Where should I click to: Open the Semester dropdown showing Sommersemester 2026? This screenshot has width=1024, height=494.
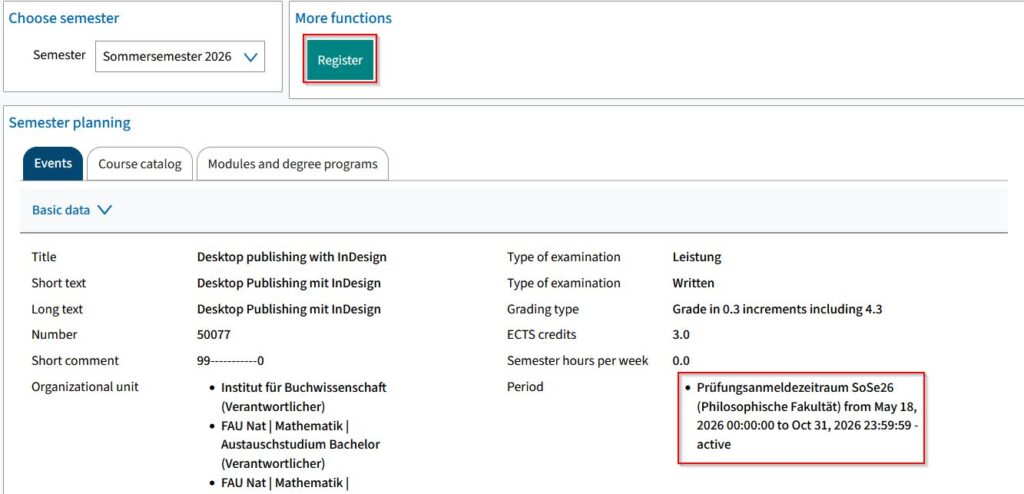(x=180, y=57)
